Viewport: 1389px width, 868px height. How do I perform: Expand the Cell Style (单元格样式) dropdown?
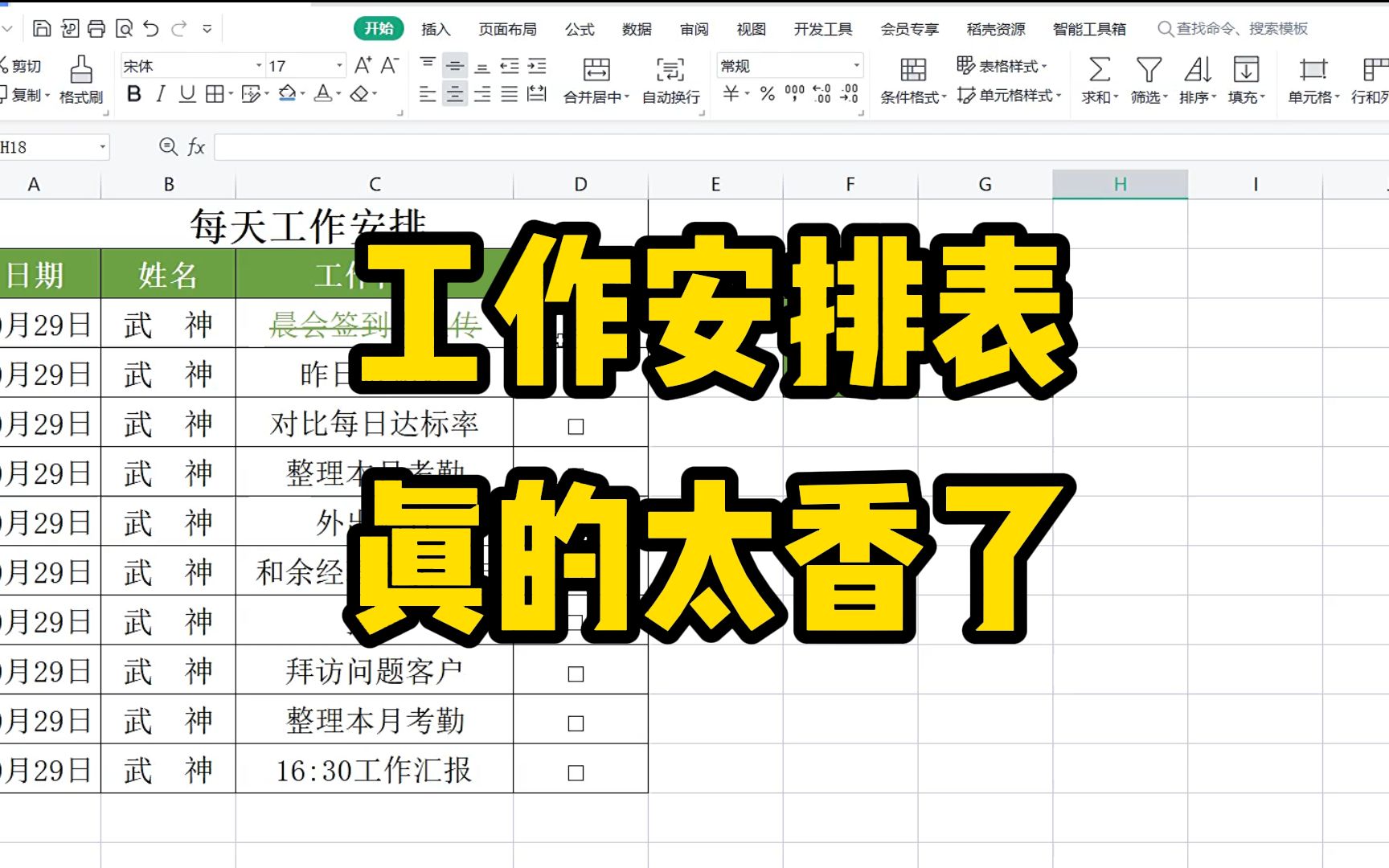[x=1059, y=96]
